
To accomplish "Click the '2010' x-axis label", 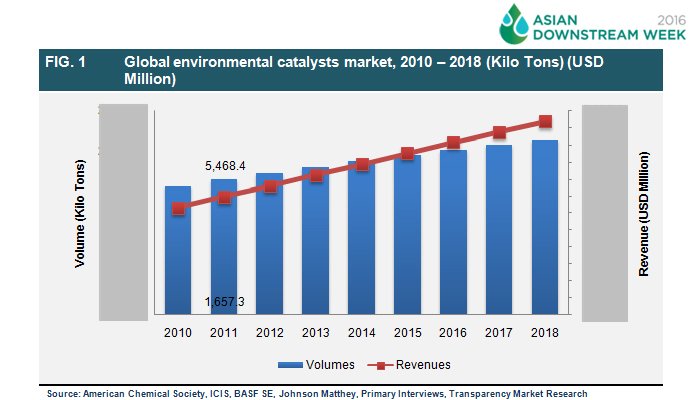I will 178,333.
